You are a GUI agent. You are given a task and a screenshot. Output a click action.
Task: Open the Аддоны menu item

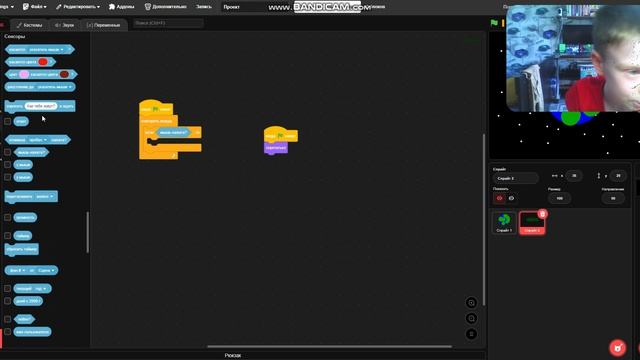point(121,7)
